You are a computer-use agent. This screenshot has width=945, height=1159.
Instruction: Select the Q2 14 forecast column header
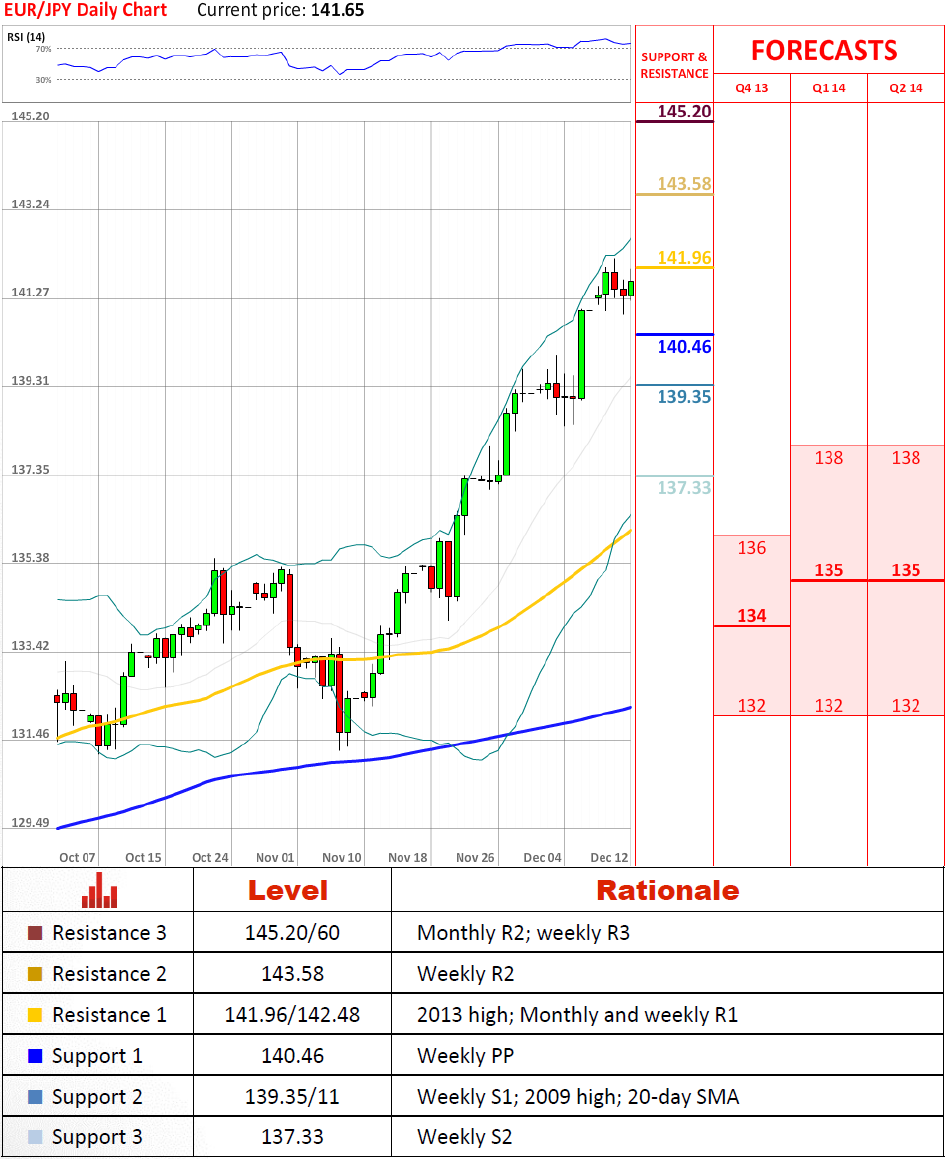pyautogui.click(x=905, y=88)
